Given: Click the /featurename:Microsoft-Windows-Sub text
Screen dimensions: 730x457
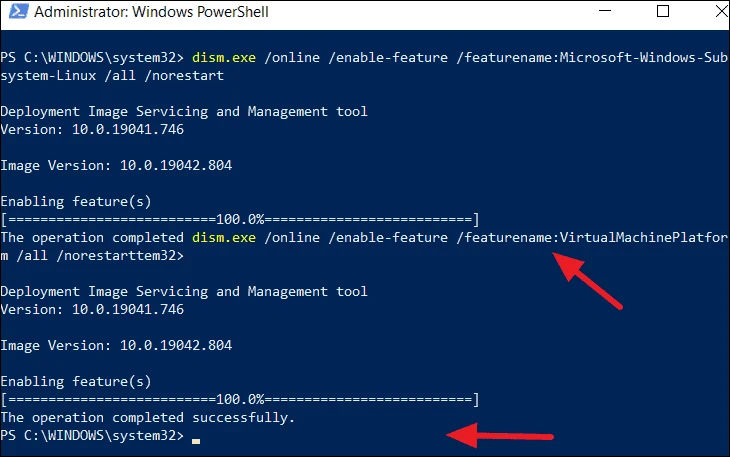Looking at the screenshot, I should (x=592, y=58).
